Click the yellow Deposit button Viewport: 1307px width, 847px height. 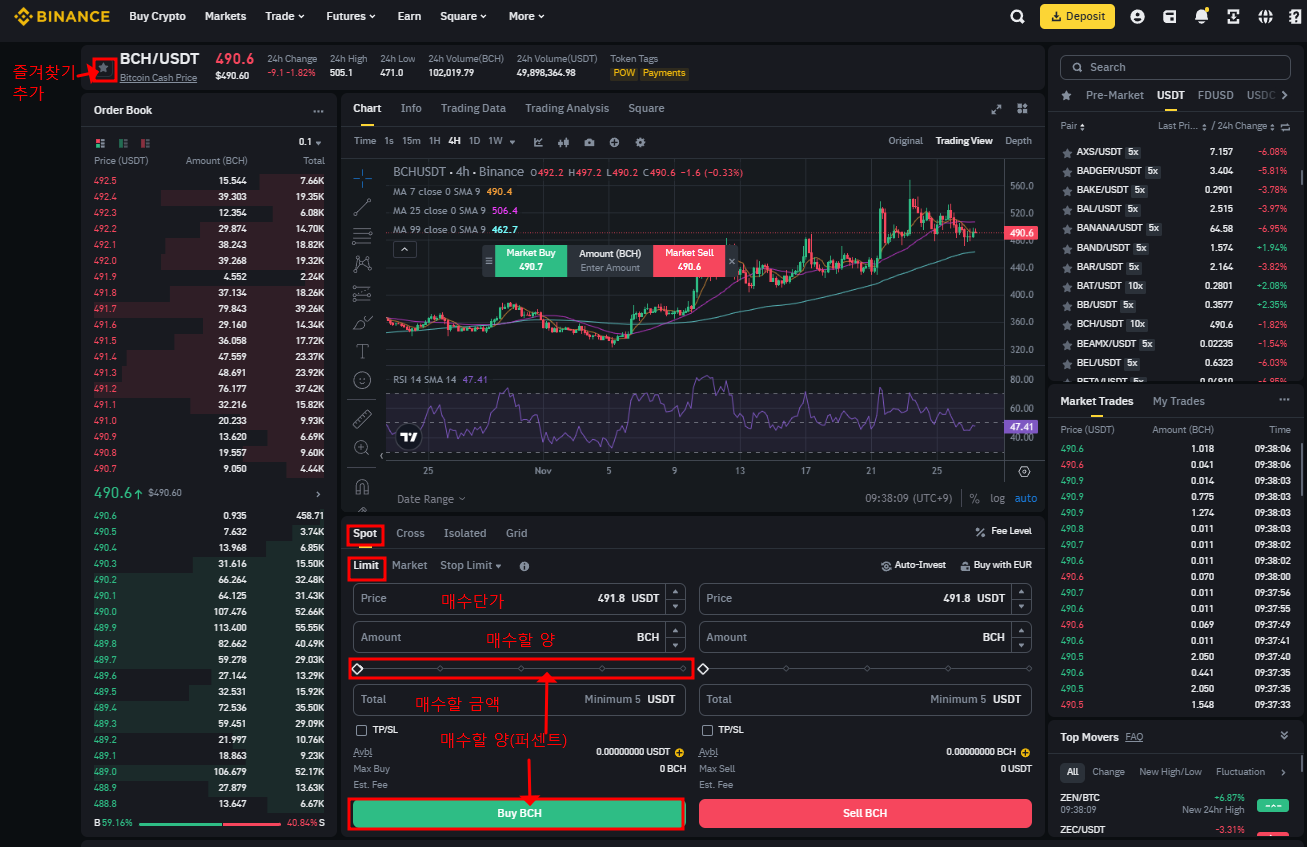coord(1077,16)
